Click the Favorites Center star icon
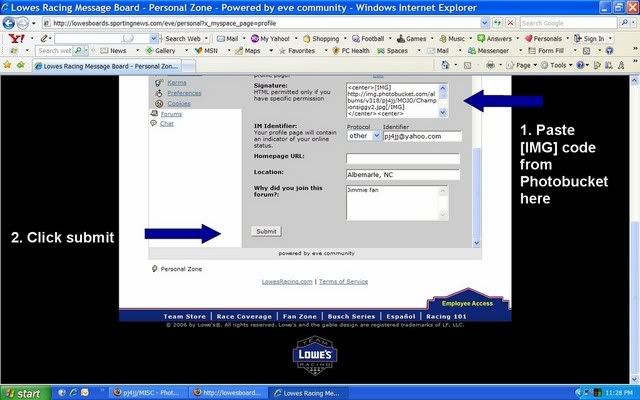This screenshot has width=640, height=400. (x=7, y=65)
